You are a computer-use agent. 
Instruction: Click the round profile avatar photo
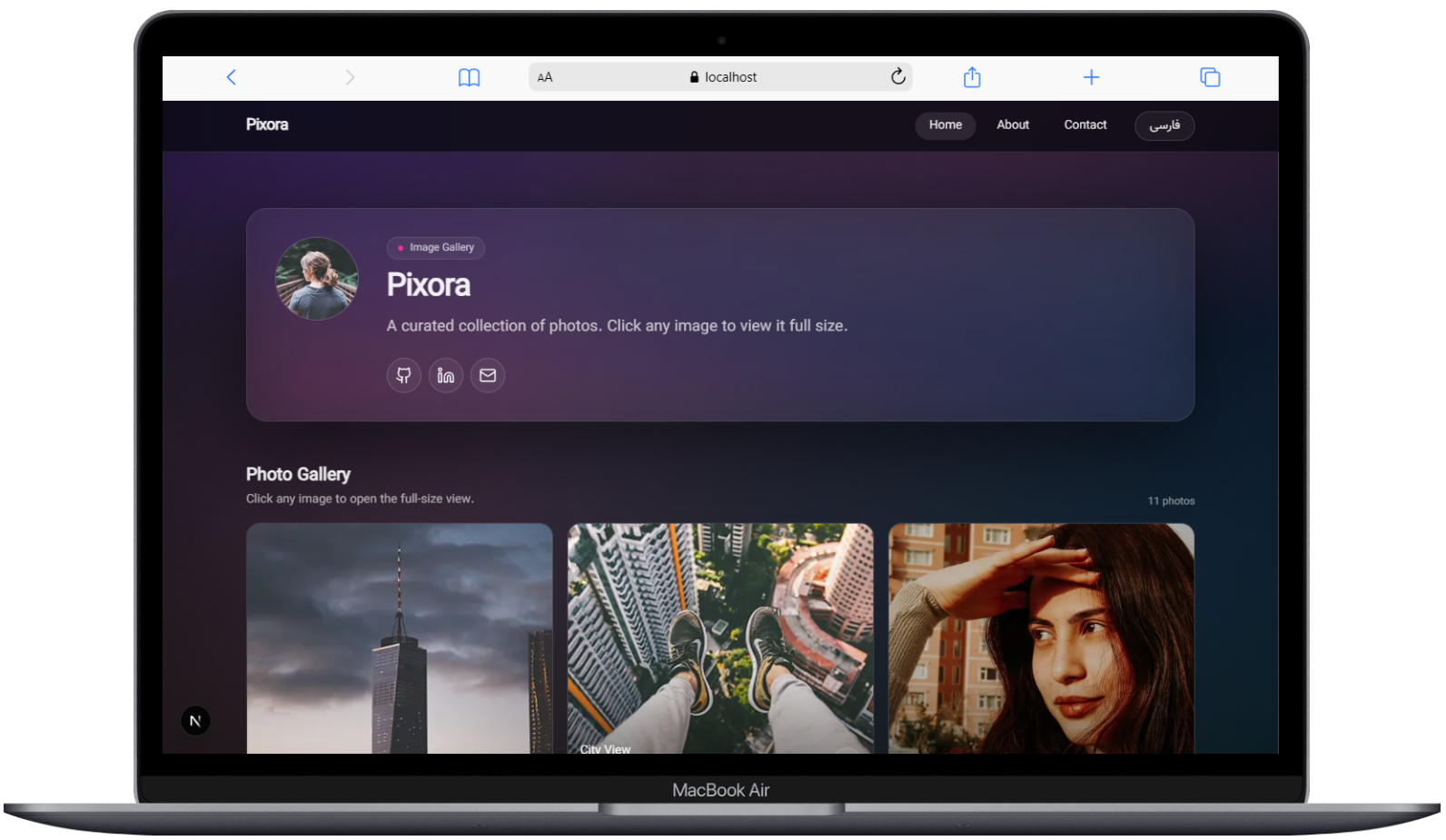coord(317,279)
